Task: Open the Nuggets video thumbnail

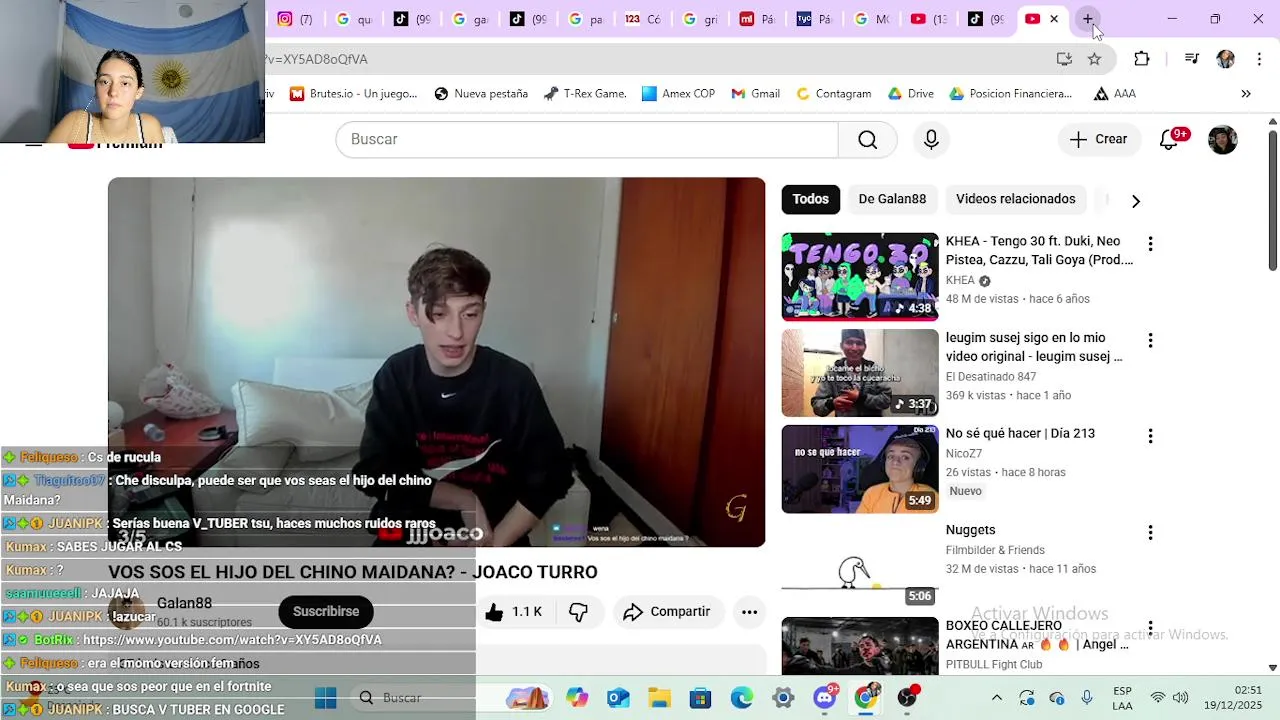Action: (860, 565)
